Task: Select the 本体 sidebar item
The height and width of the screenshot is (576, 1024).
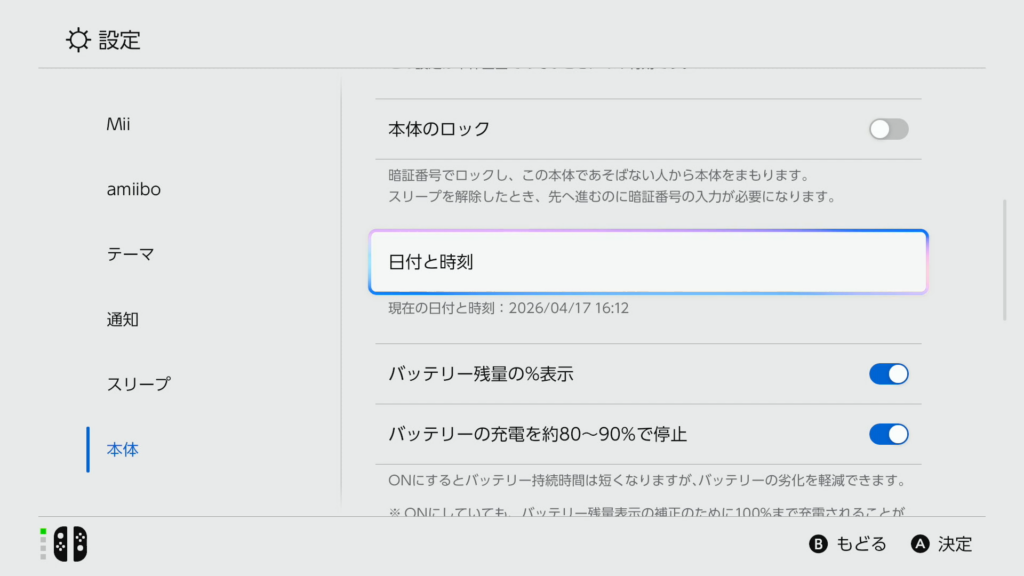Action: [122, 450]
